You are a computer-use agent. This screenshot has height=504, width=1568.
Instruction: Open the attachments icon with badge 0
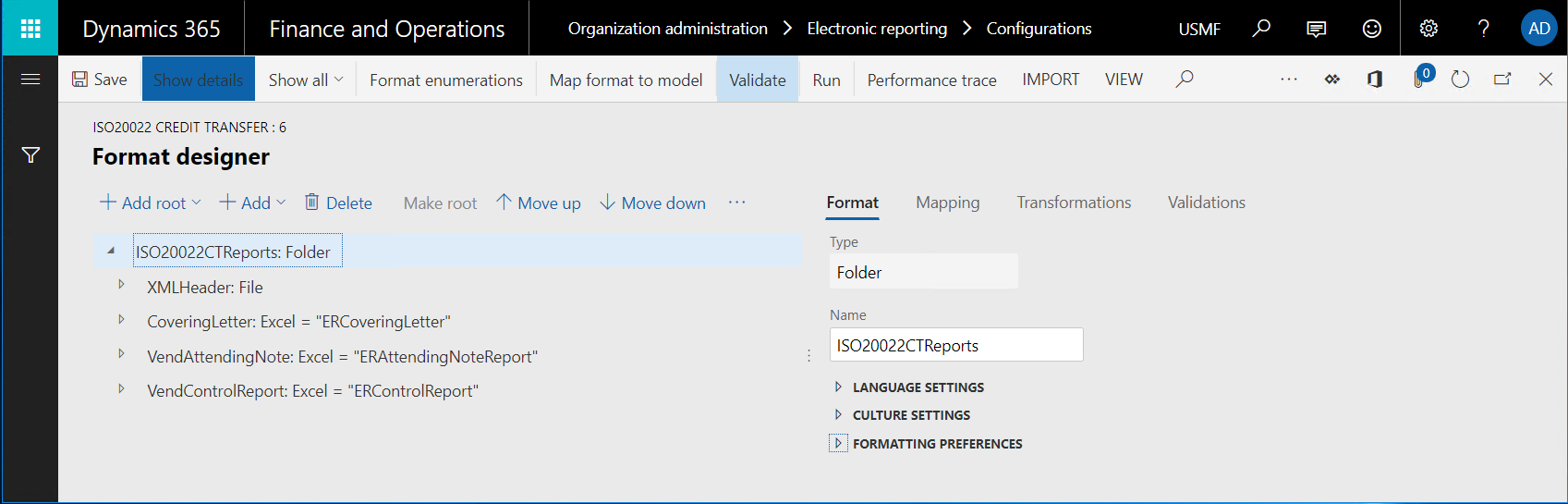(x=1421, y=78)
